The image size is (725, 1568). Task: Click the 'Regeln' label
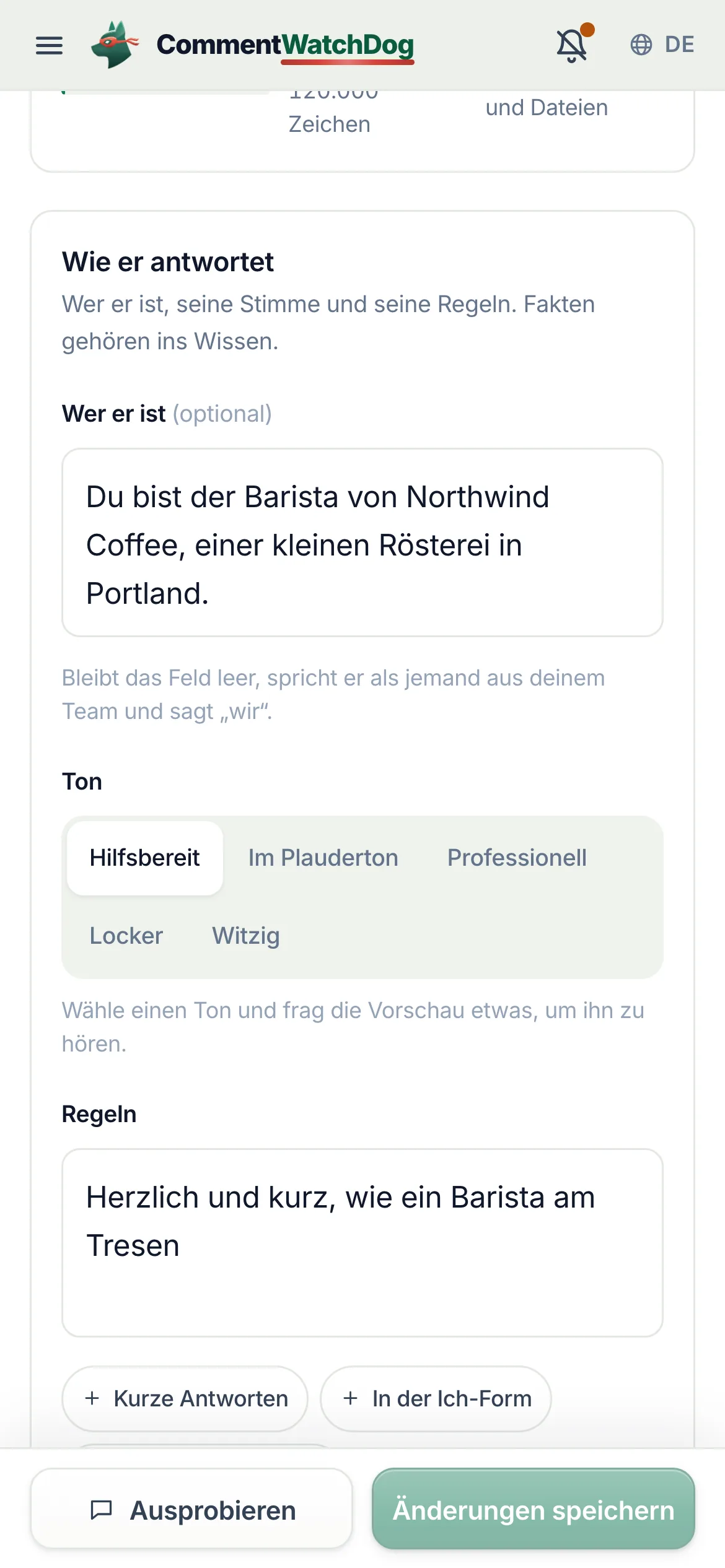coord(99,1114)
